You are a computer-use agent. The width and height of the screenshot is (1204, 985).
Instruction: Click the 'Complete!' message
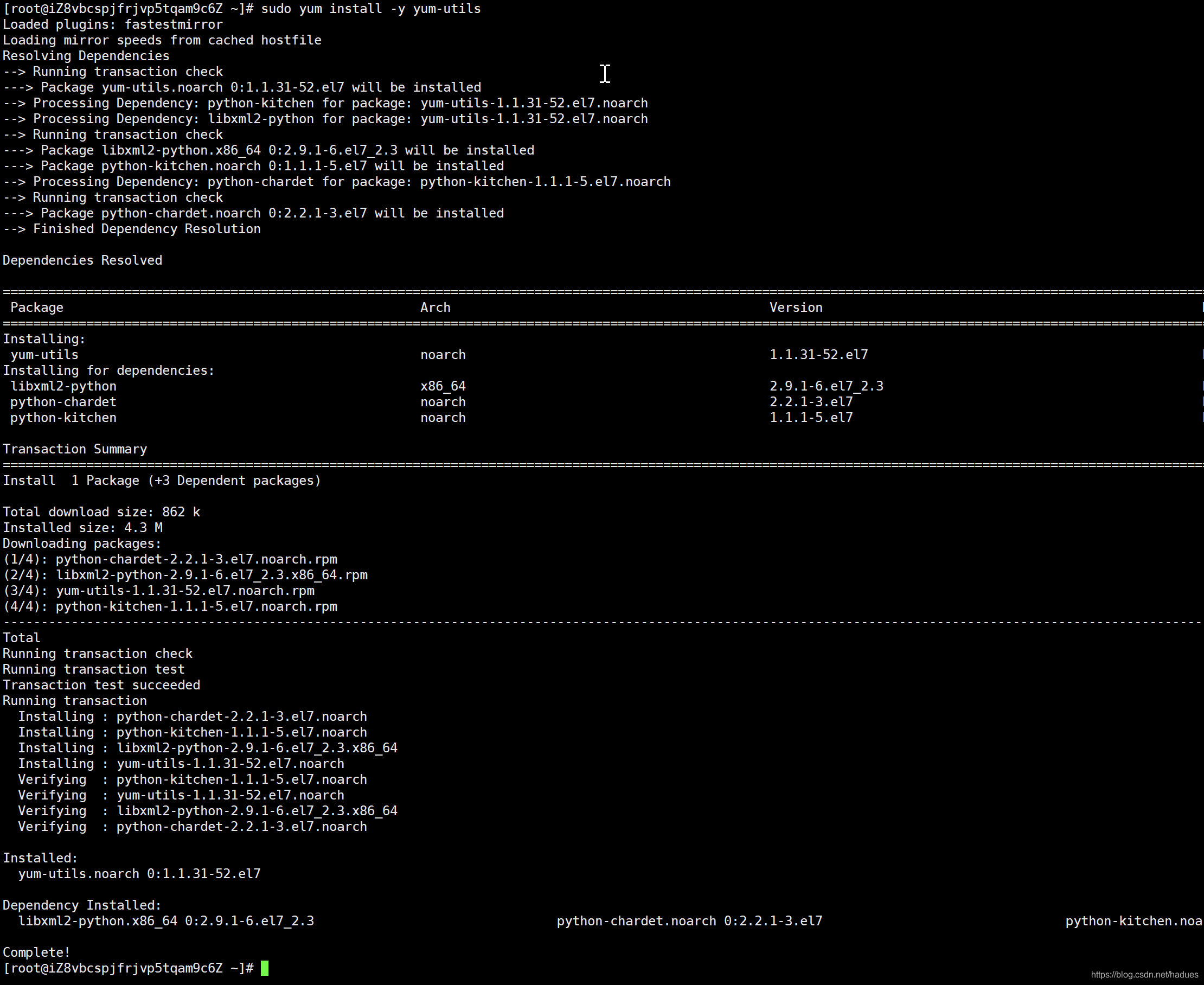37,952
